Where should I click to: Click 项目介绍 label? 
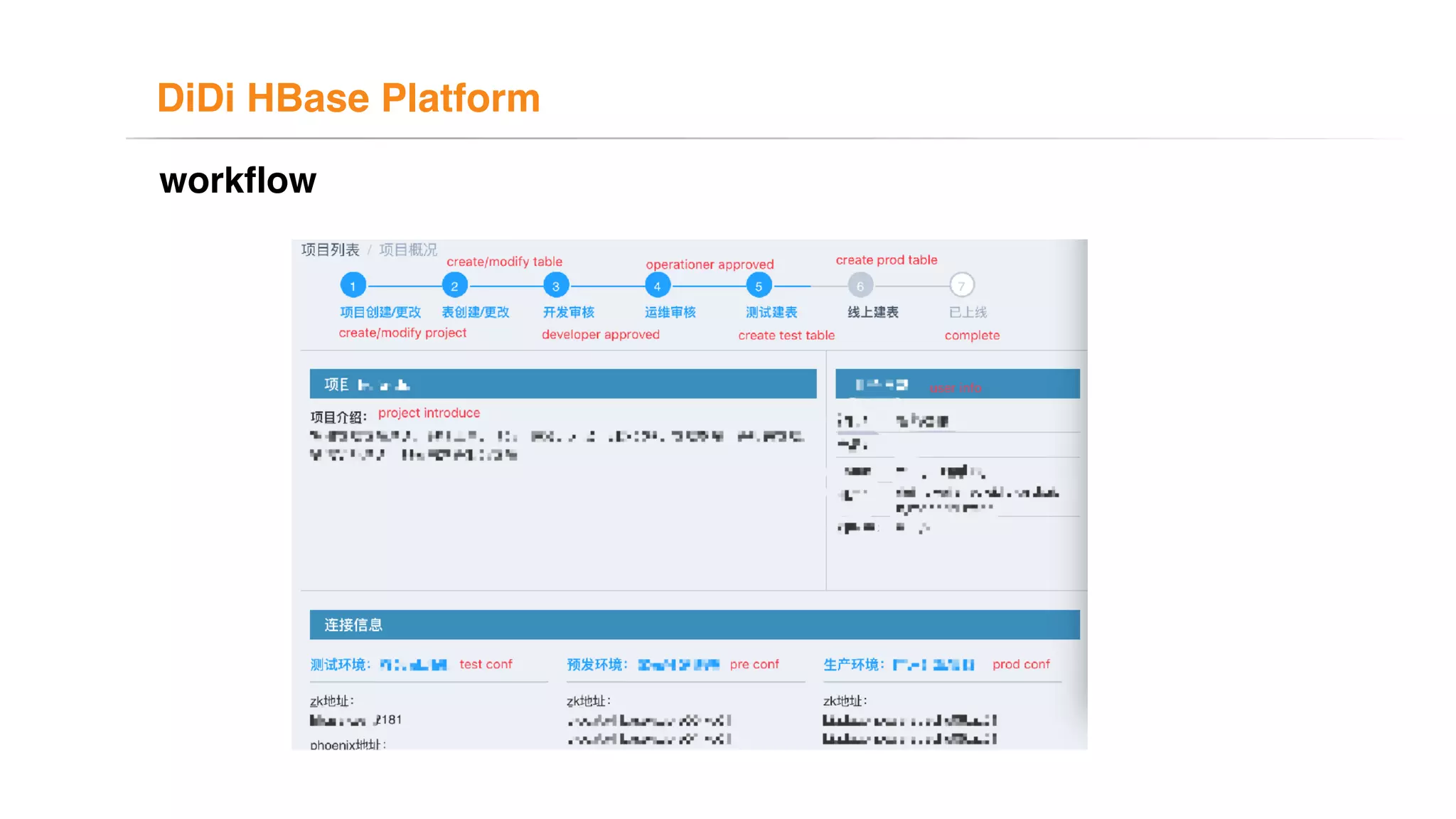coord(338,417)
